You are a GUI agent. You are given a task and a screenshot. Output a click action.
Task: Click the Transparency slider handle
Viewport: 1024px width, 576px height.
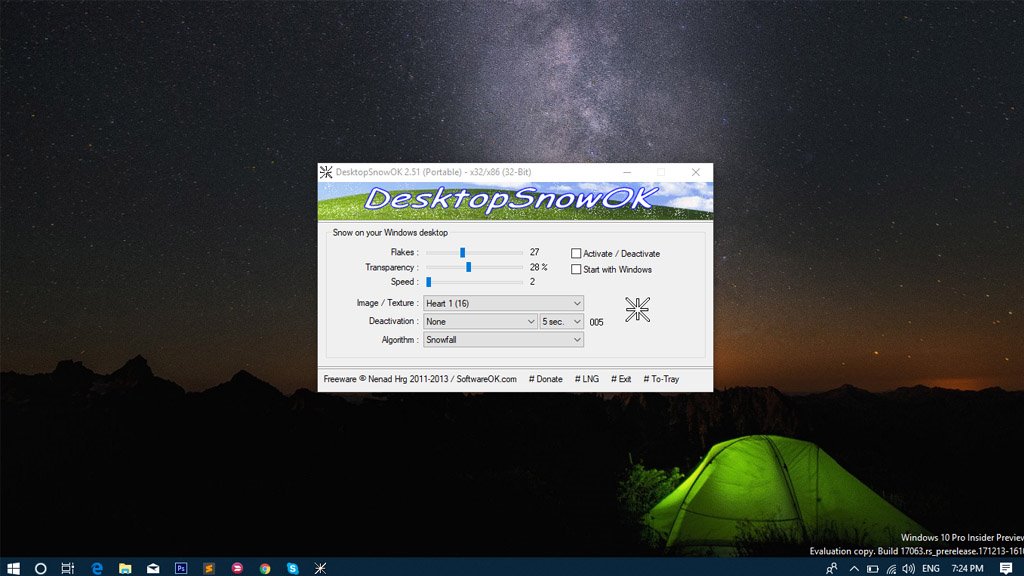pyautogui.click(x=468, y=267)
